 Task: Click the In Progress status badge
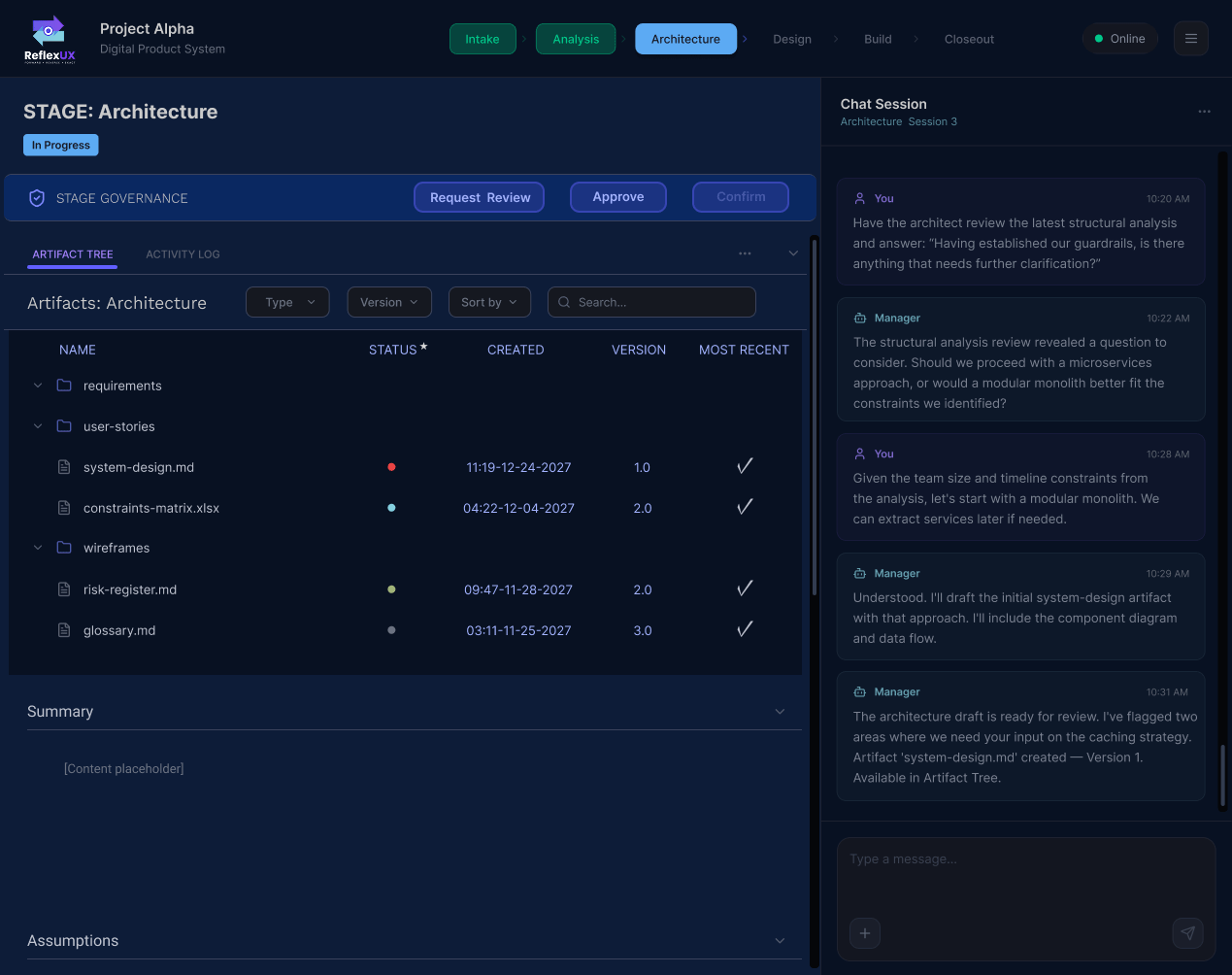click(x=61, y=145)
